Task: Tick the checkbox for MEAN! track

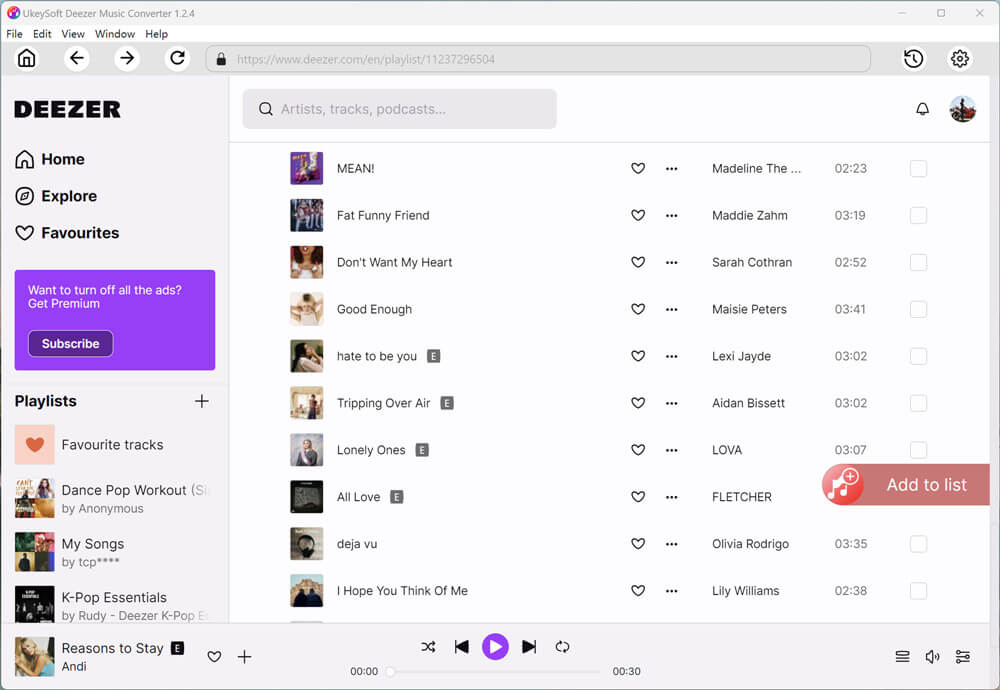Action: [918, 169]
